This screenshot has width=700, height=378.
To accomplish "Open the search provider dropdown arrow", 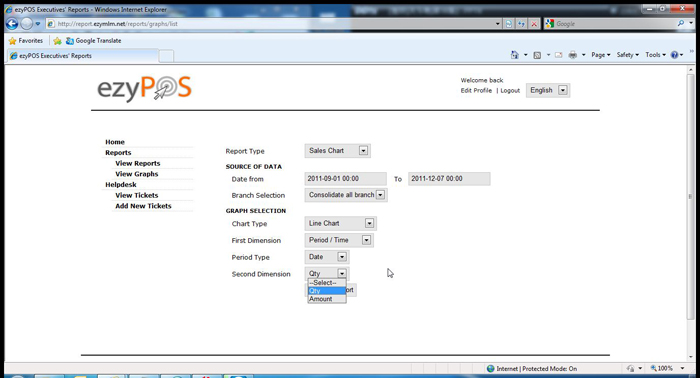I will (x=692, y=23).
